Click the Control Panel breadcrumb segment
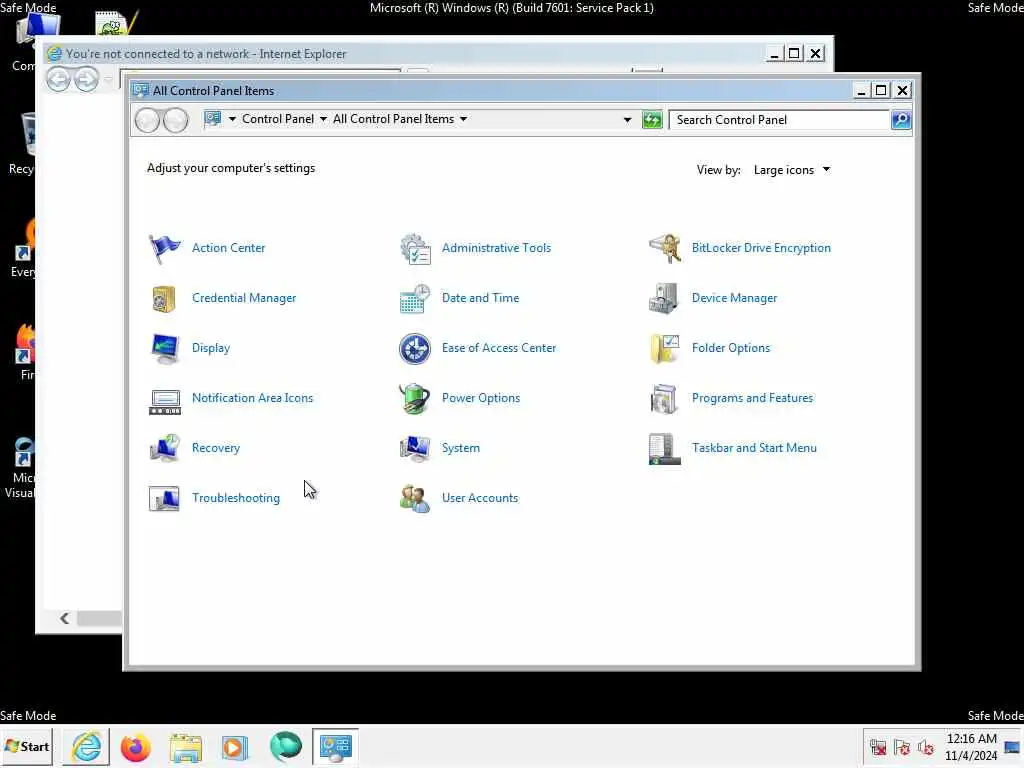Viewport: 1024px width, 768px height. coord(278,119)
